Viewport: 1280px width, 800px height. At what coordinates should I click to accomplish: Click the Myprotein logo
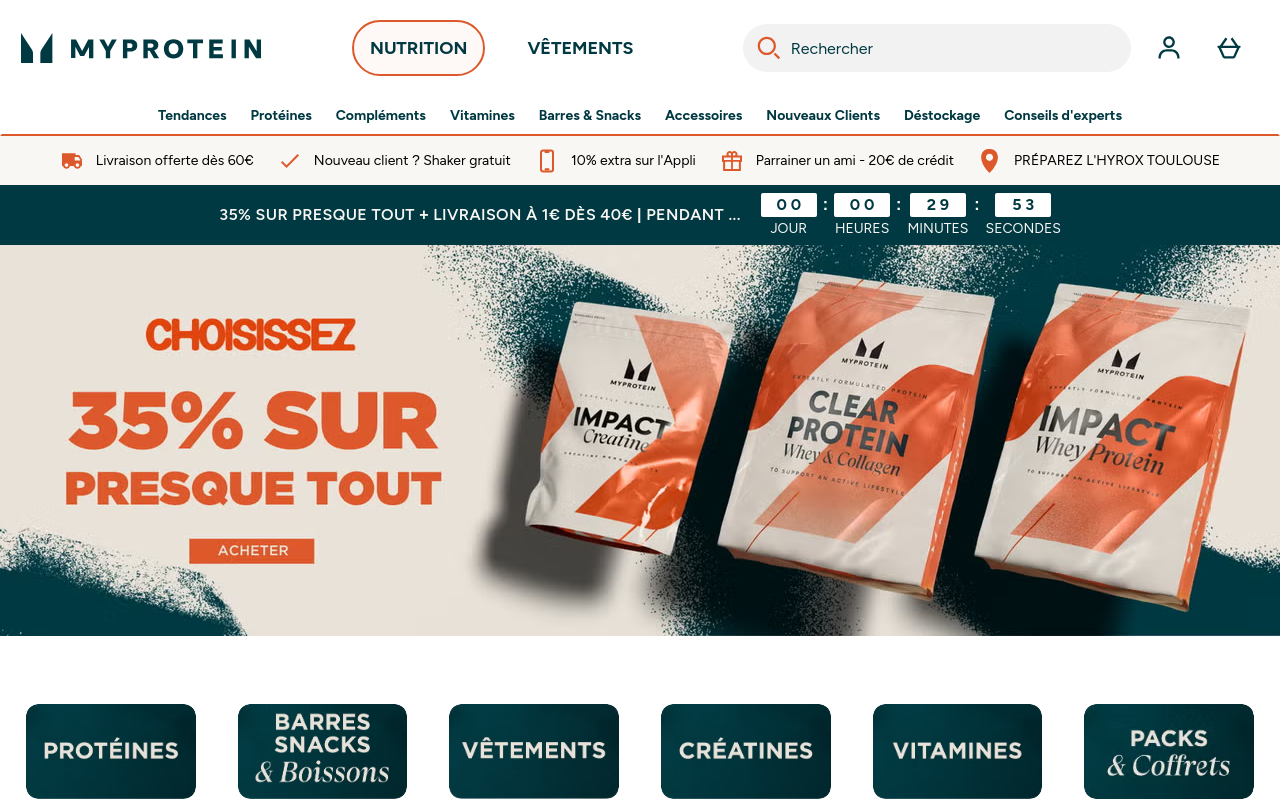pos(141,48)
